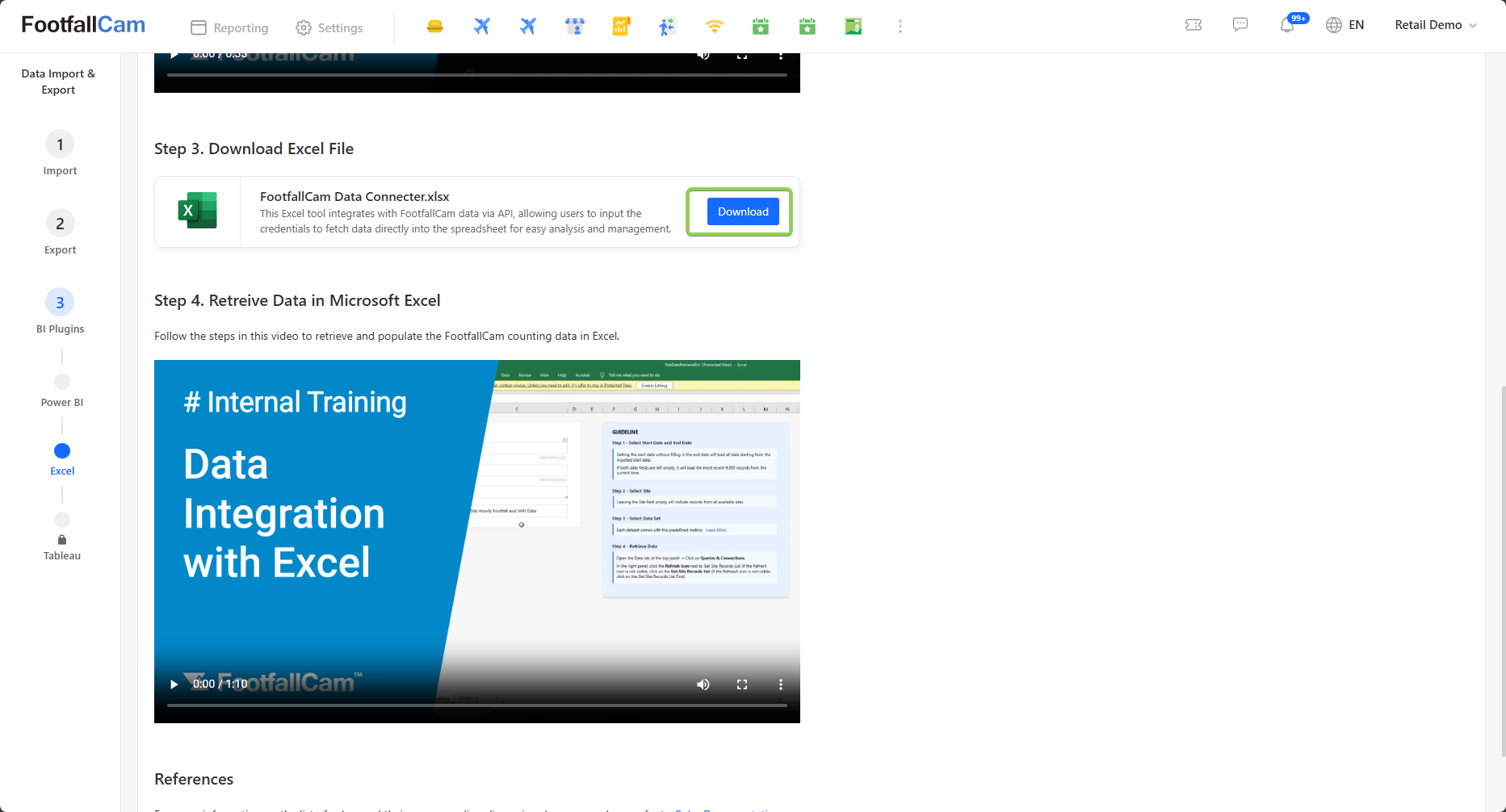Click the Excel file icon
The width and height of the screenshot is (1506, 812).
point(198,211)
